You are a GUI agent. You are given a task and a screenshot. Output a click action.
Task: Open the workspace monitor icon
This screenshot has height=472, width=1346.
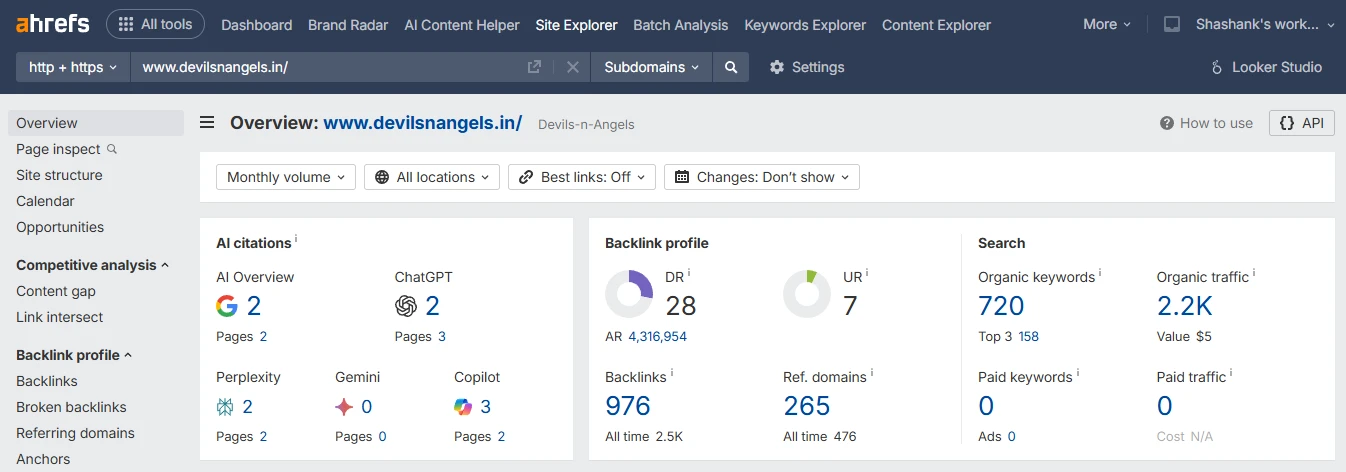pyautogui.click(x=1172, y=24)
